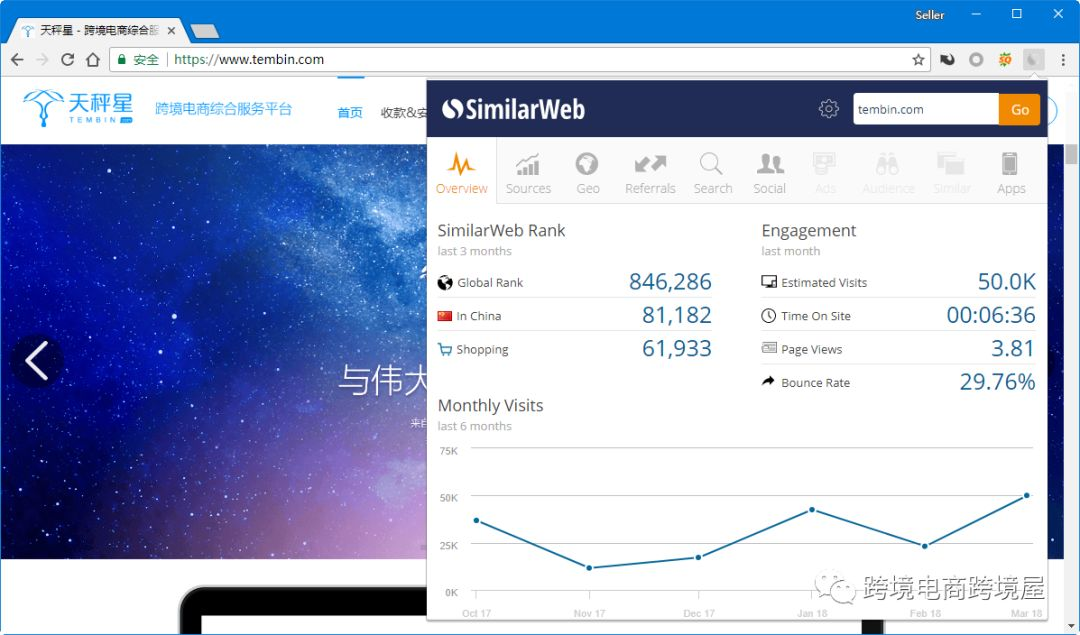Viewport: 1080px width, 635px height.
Task: Open a new browser tab
Action: coord(205,31)
